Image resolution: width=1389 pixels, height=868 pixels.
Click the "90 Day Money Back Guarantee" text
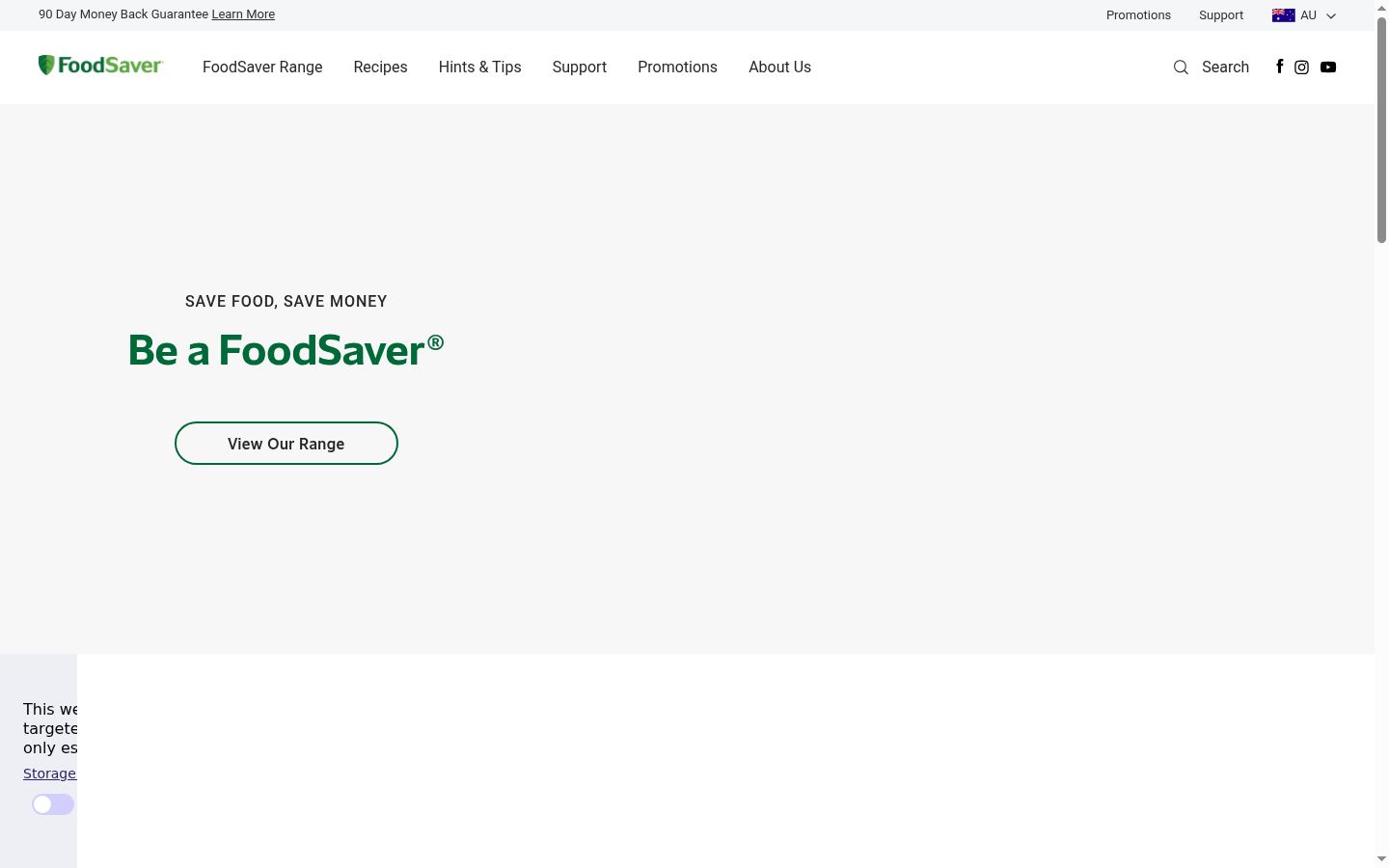click(123, 14)
